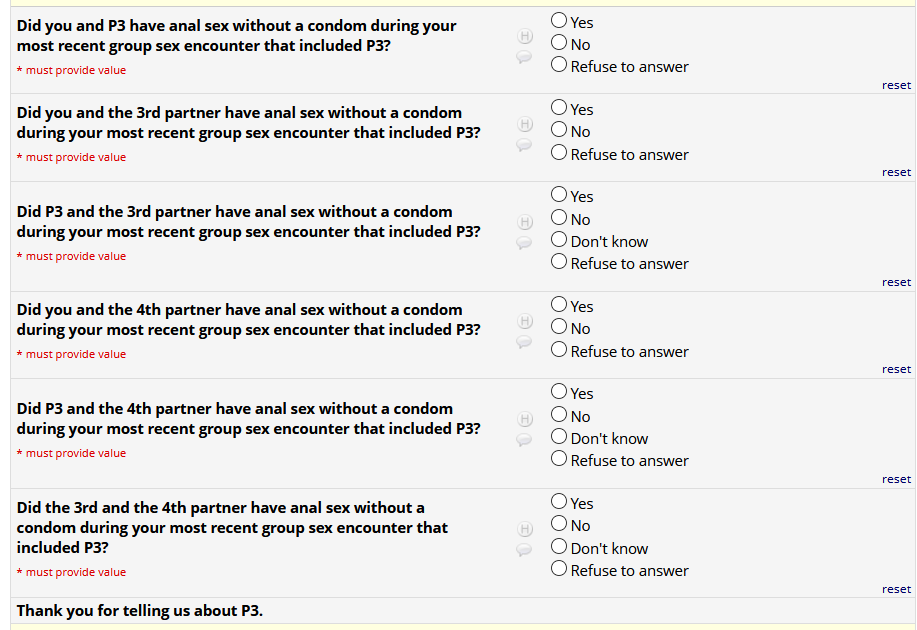The width and height of the screenshot is (917, 630).
Task: Open comment balloon for the 'you and P3' question
Action: 523,57
